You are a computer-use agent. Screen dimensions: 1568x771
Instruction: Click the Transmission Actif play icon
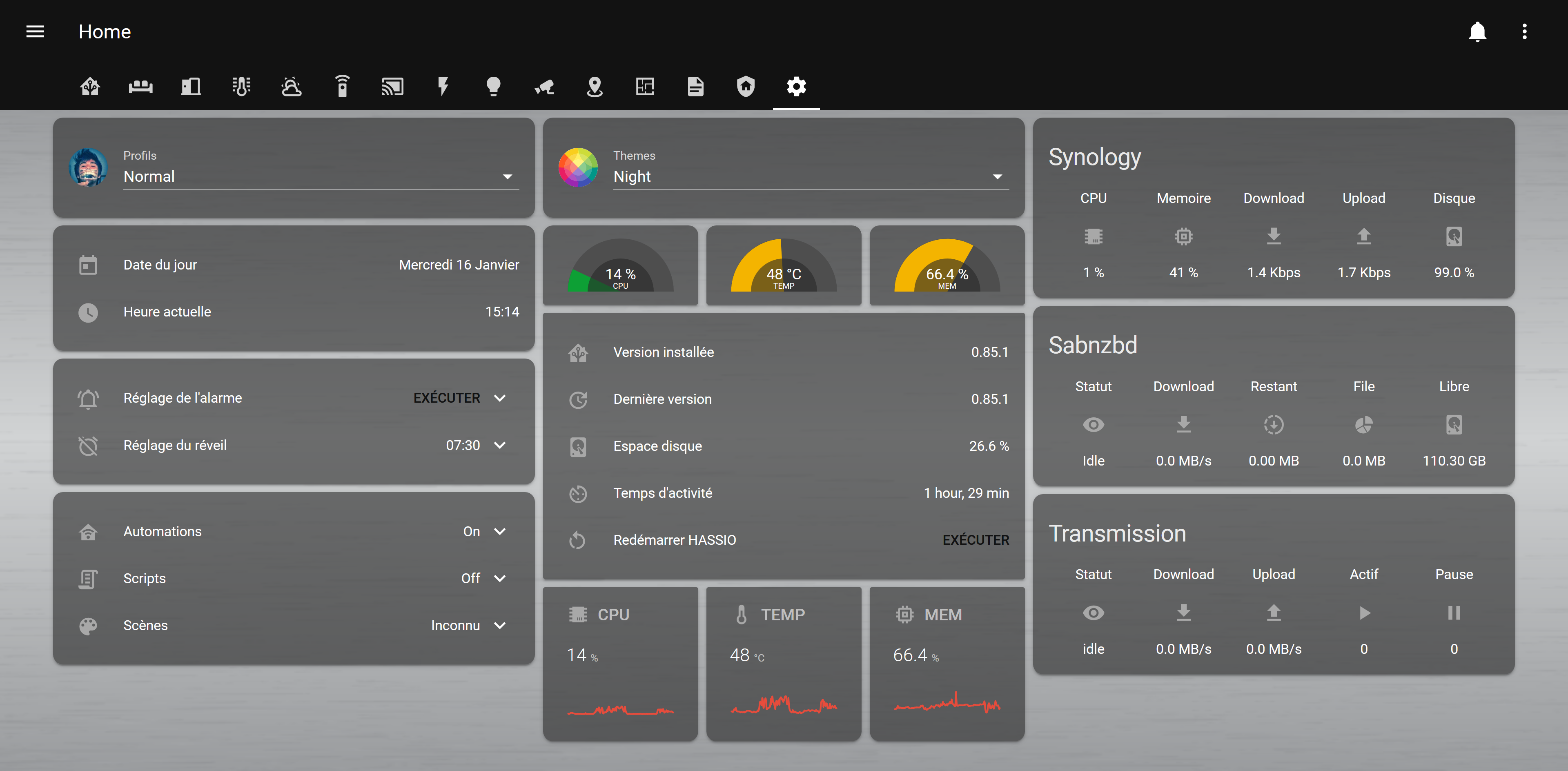(x=1364, y=613)
